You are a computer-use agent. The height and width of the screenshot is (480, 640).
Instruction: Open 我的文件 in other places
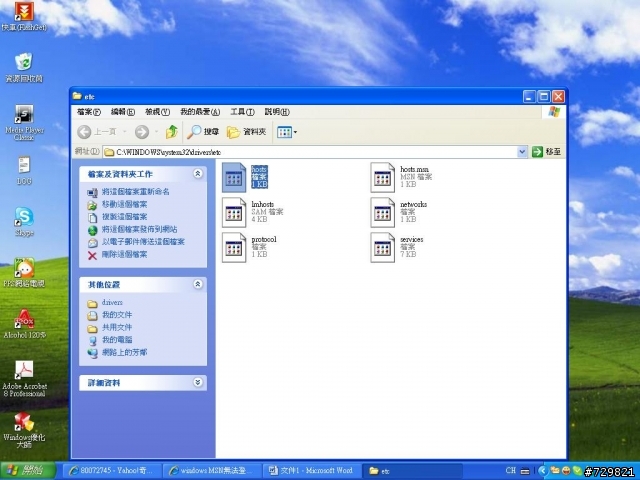tap(117, 315)
